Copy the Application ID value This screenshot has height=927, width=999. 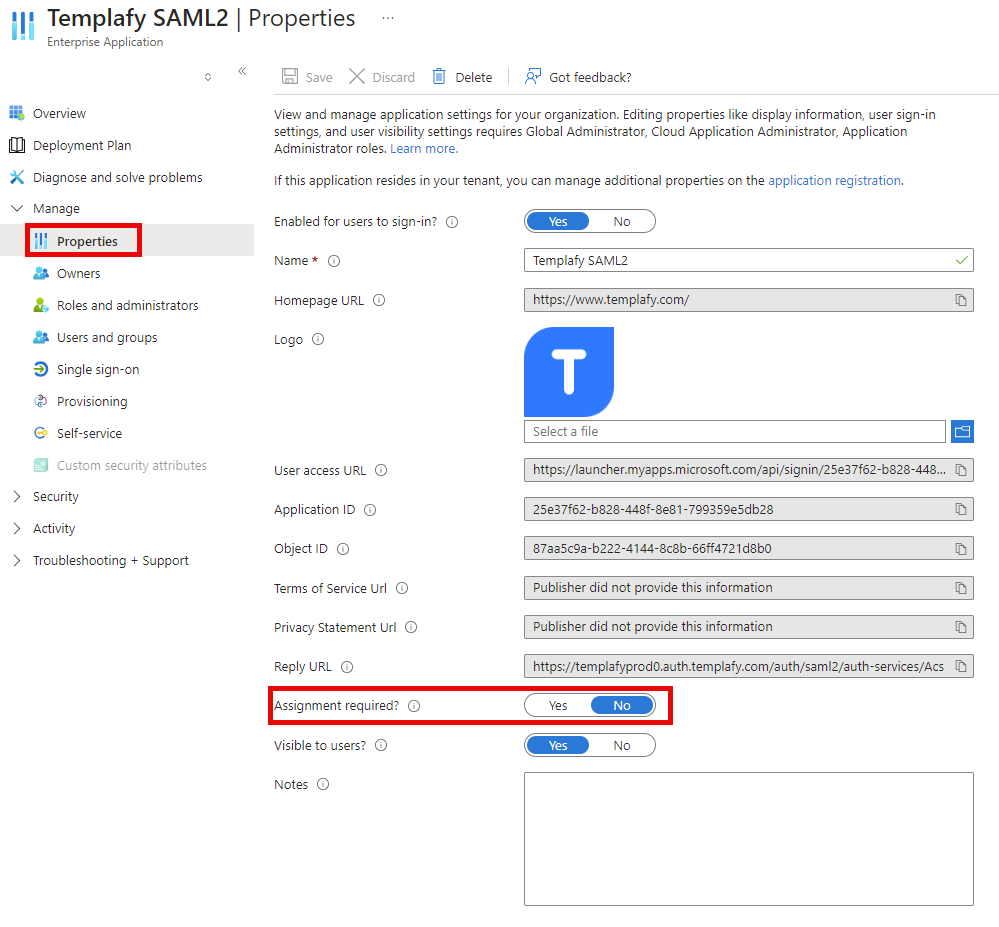coord(959,508)
